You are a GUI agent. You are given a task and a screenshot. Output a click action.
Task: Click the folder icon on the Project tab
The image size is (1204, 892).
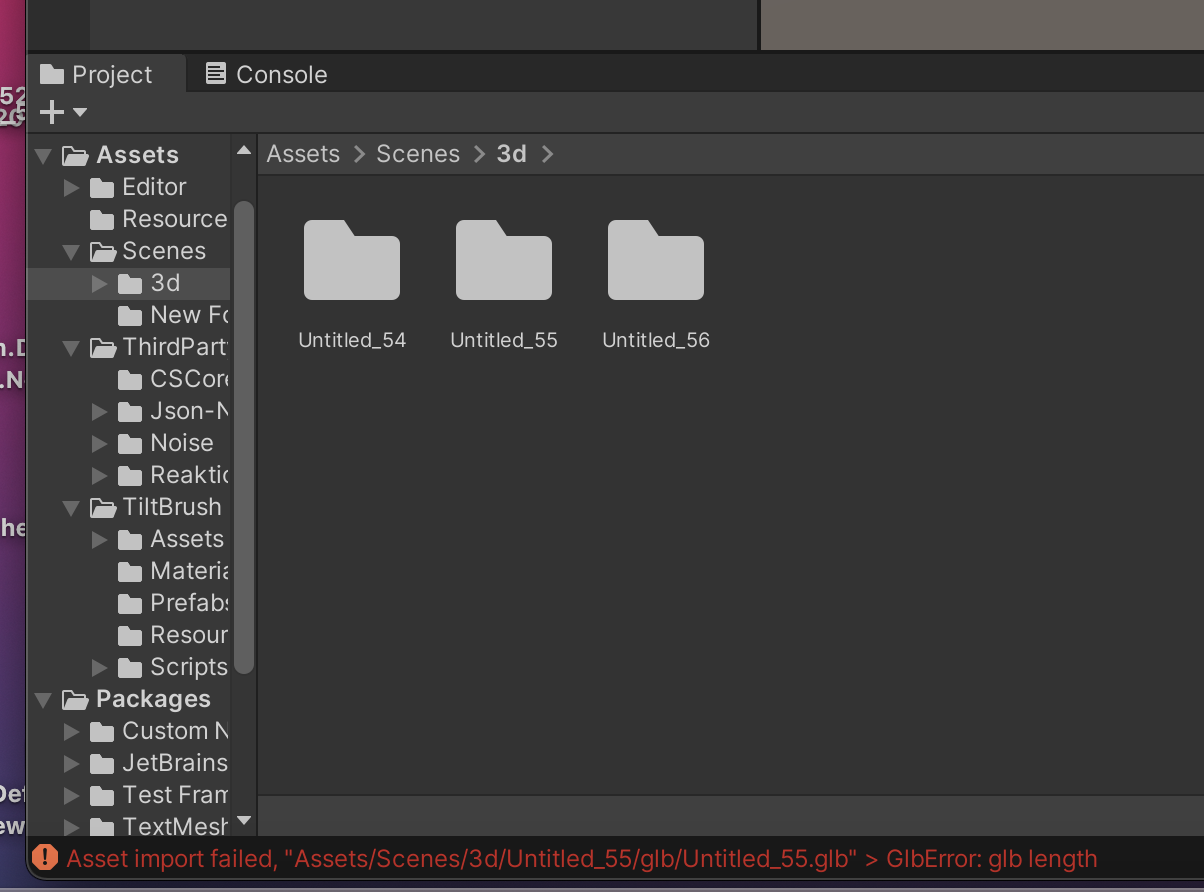(50, 73)
